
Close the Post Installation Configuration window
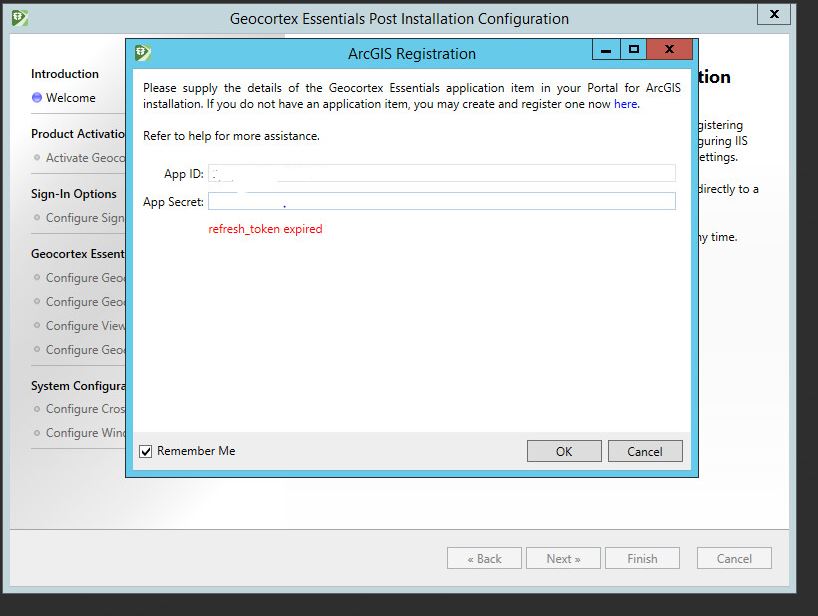tap(774, 14)
